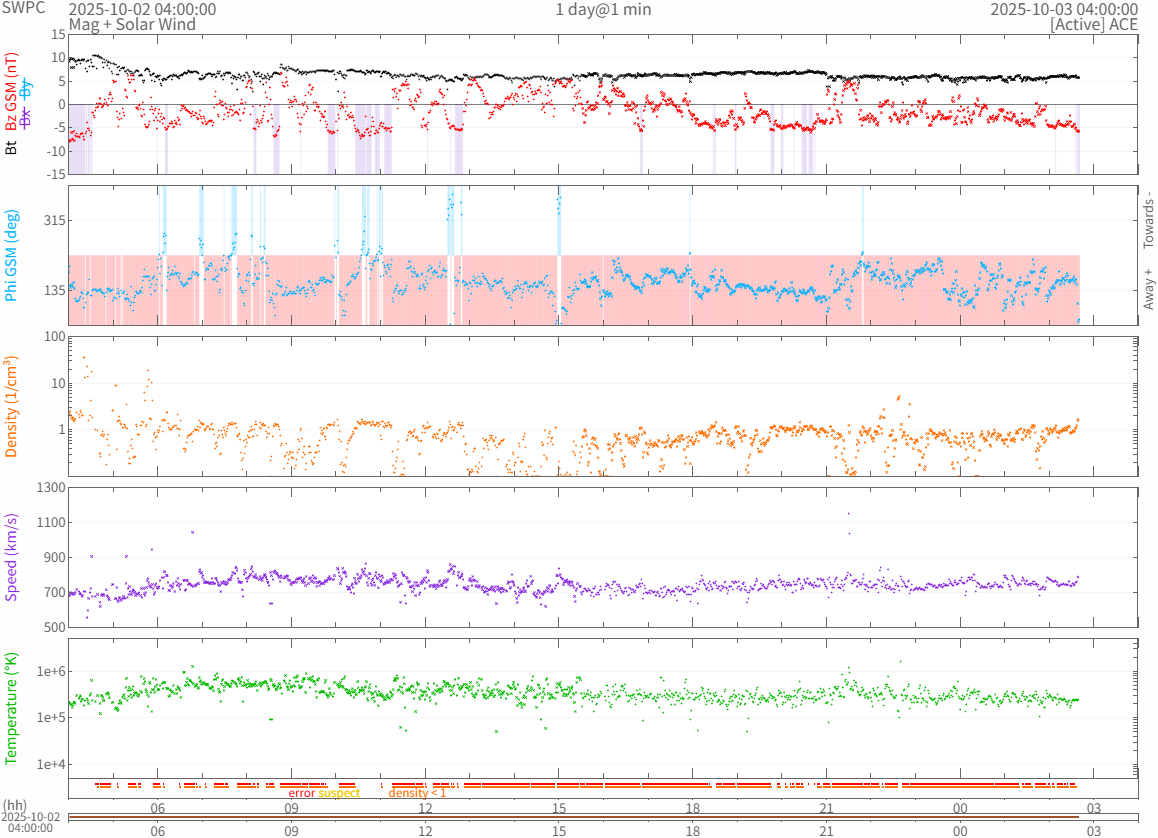Viewport: 1158px width, 838px height.
Task: Open the 'Mag + Solar Wind' plot selector
Action: click(x=132, y=24)
